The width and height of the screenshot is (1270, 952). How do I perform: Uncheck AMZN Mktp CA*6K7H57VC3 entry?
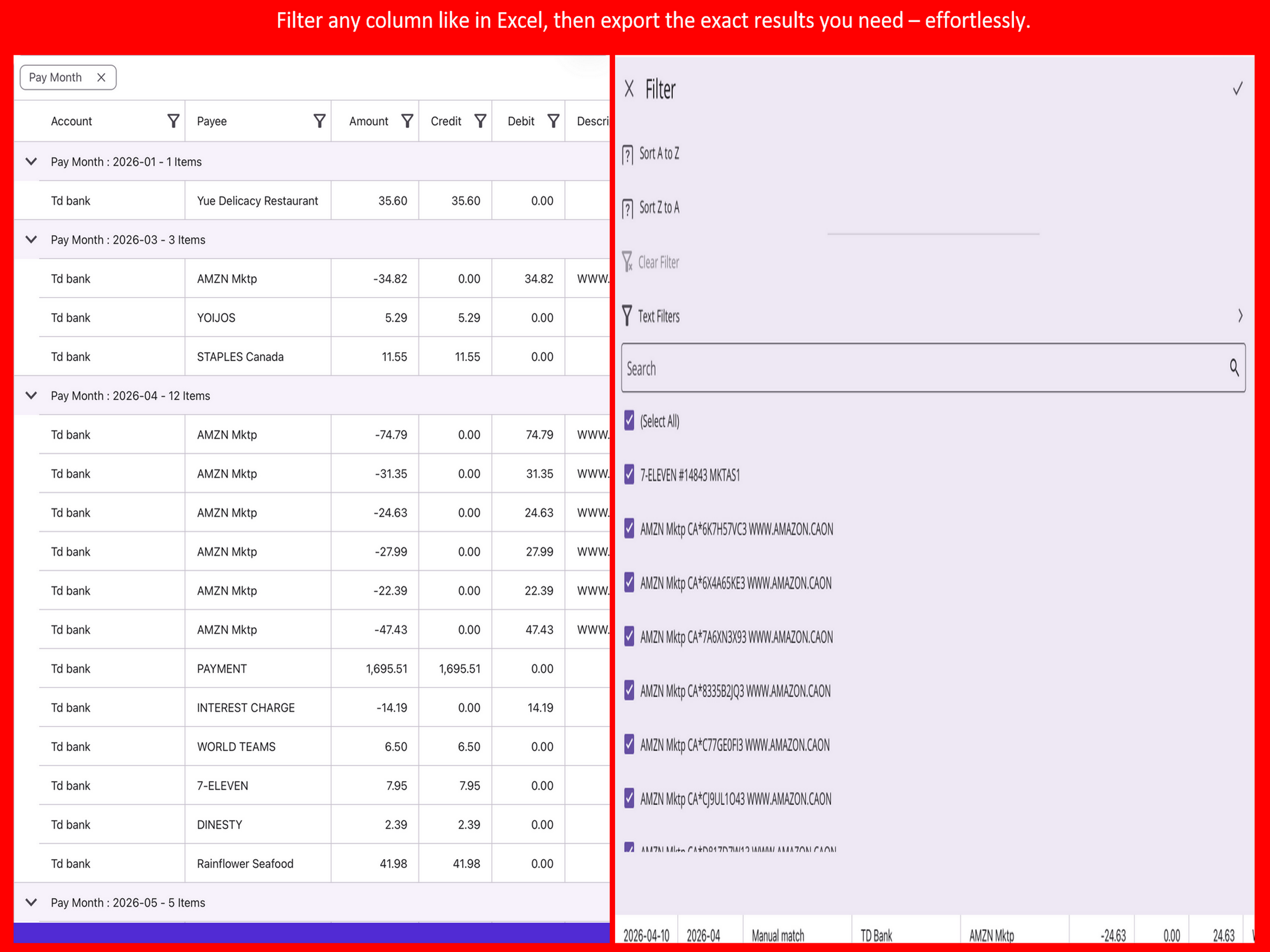point(629,528)
